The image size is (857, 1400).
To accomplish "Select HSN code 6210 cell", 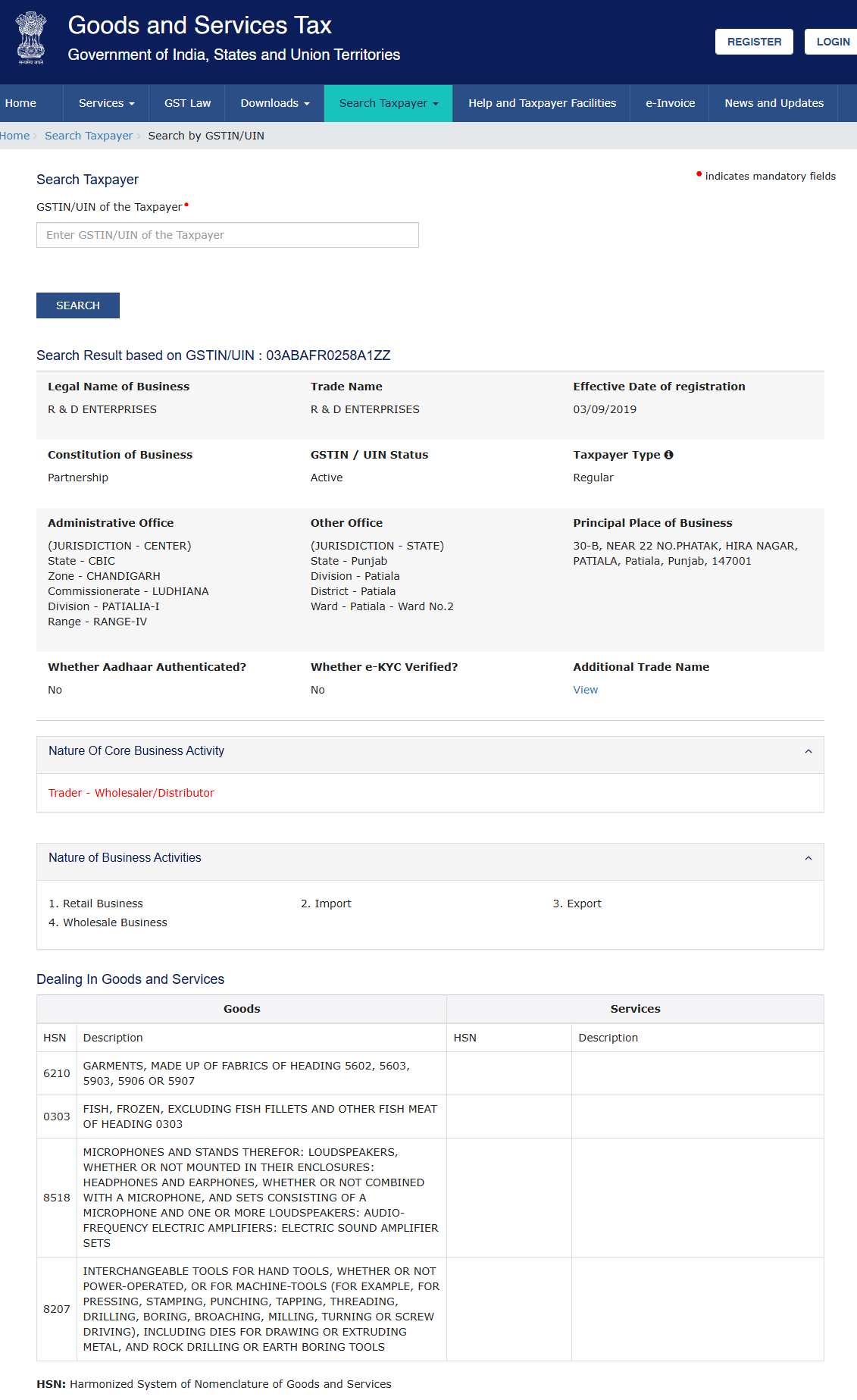I will point(57,1073).
